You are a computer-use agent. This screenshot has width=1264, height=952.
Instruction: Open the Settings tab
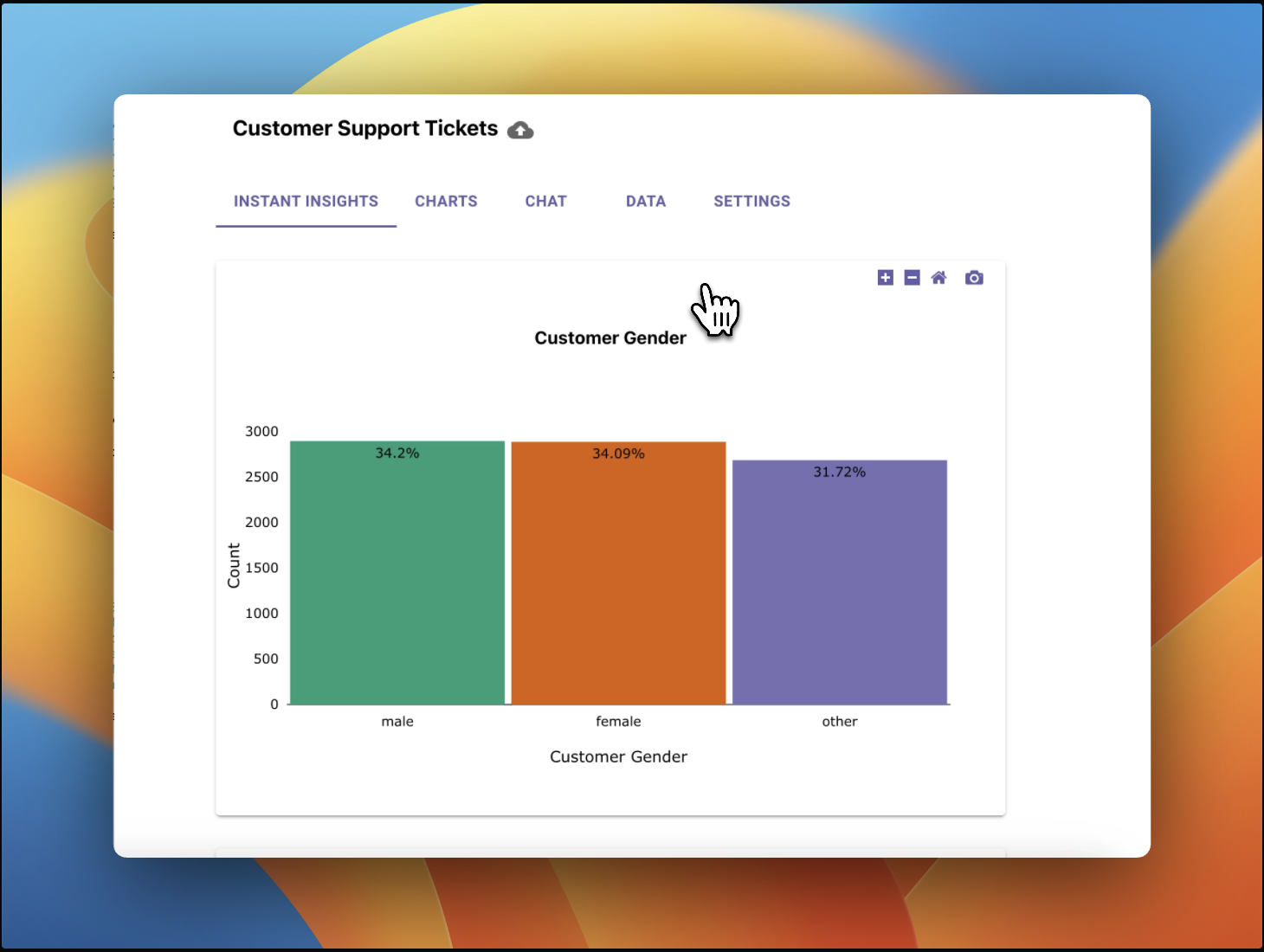tap(751, 202)
